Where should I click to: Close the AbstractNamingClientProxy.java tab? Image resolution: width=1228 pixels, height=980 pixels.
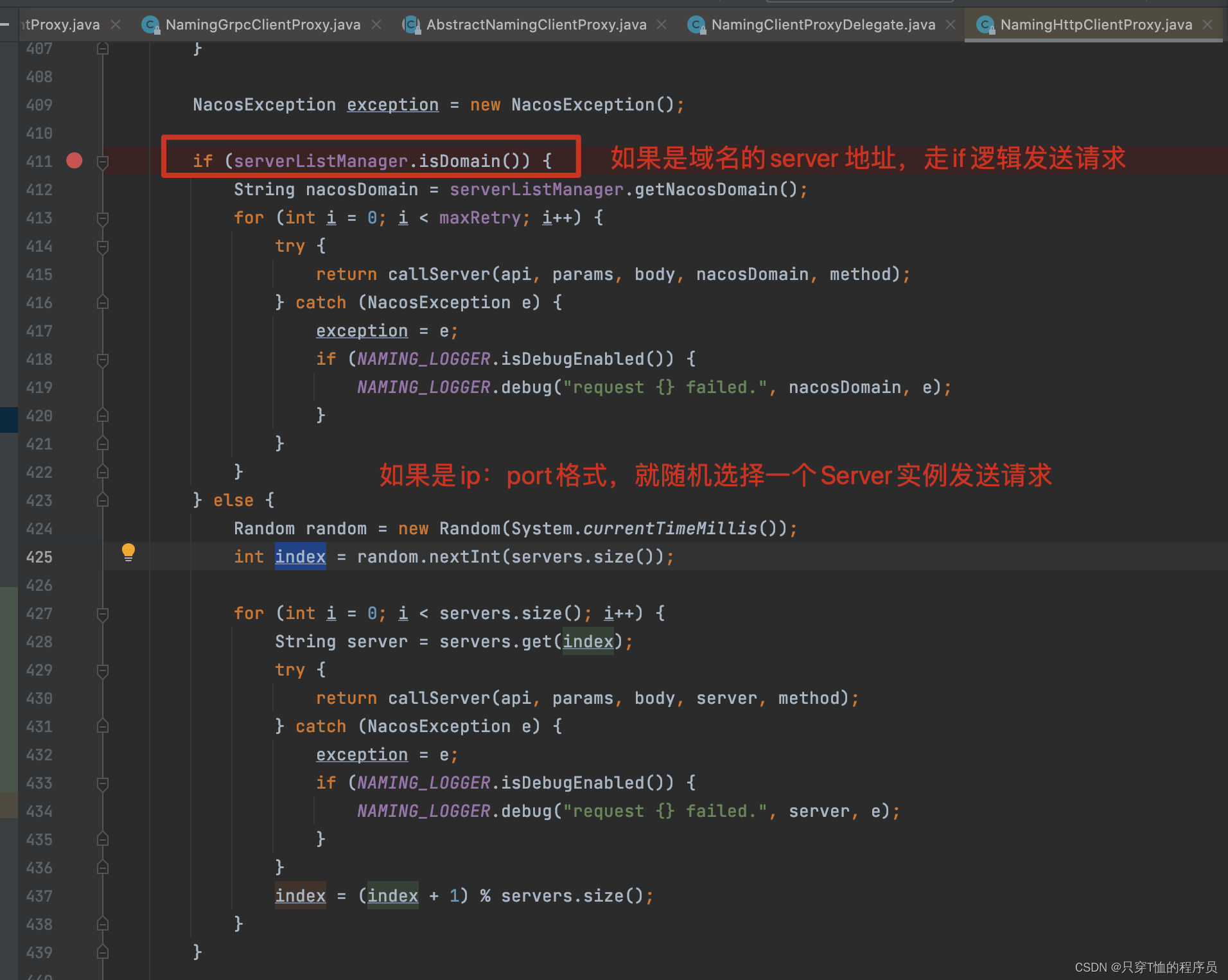point(662,24)
